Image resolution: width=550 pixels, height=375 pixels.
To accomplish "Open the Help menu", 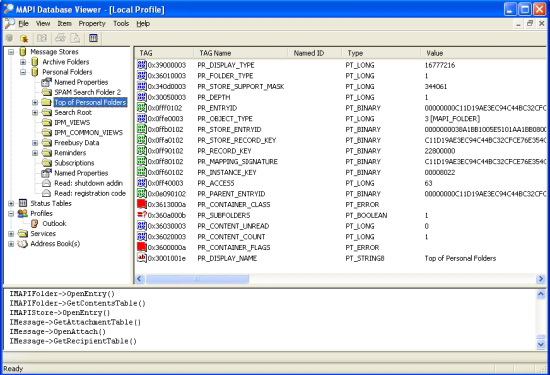I will tap(143, 24).
